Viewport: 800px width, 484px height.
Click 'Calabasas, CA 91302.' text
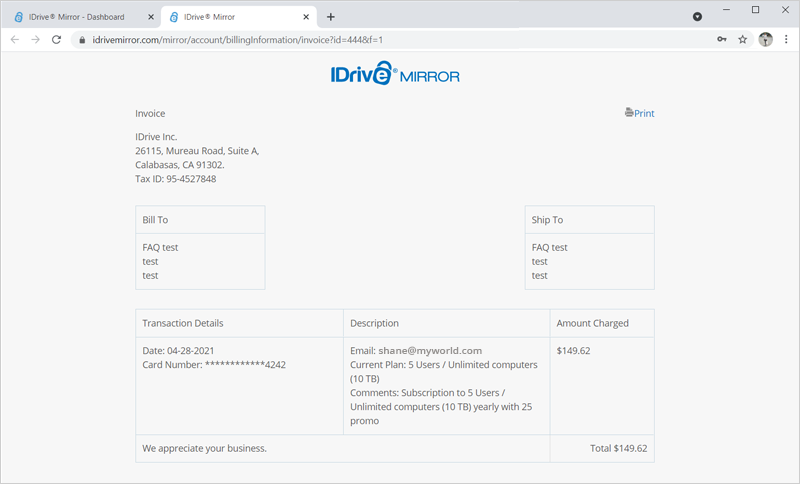(180, 165)
